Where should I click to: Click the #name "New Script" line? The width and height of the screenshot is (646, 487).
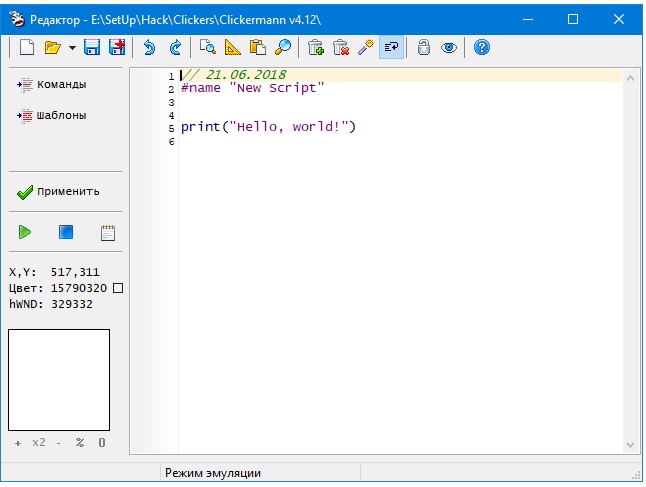pos(253,88)
